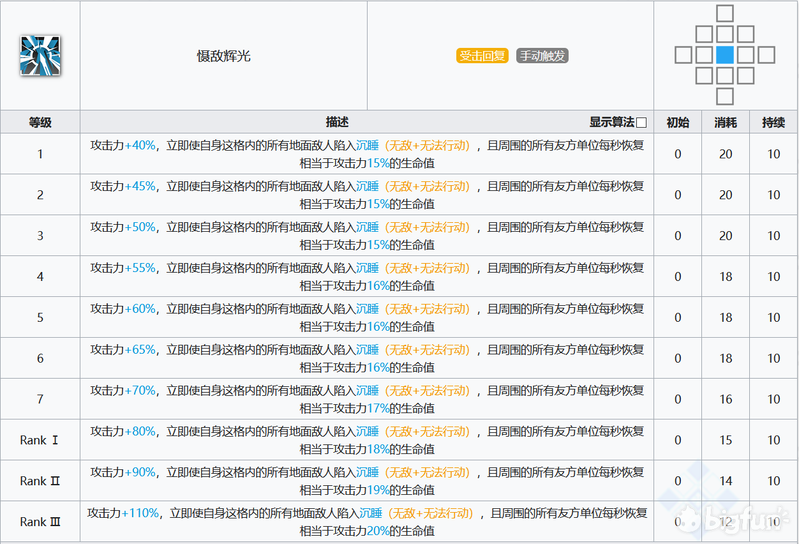Click the +60% attack value

[x=140, y=309]
